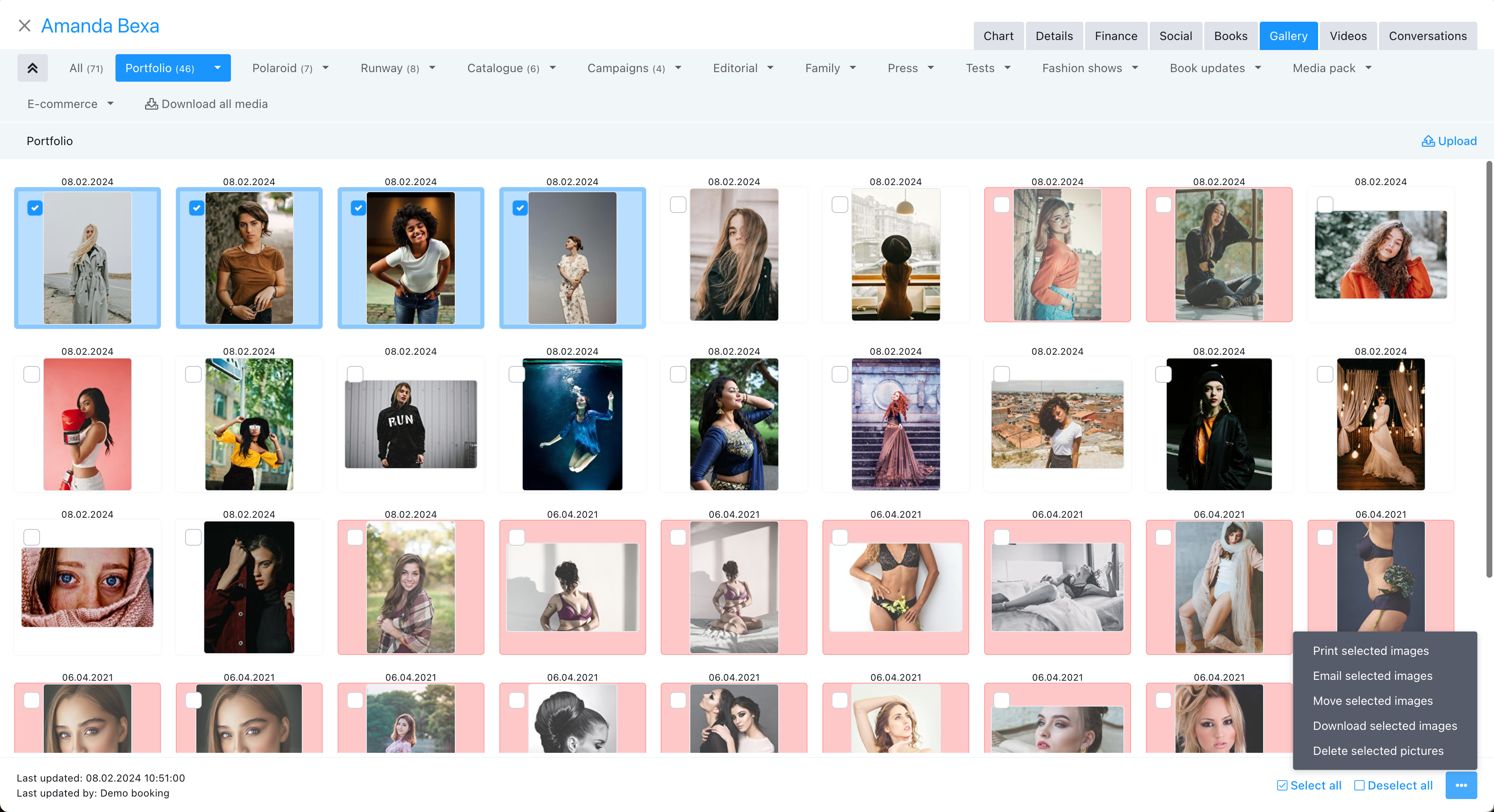Click the Select all checkmark icon
The image size is (1494, 812).
pyautogui.click(x=1282, y=785)
